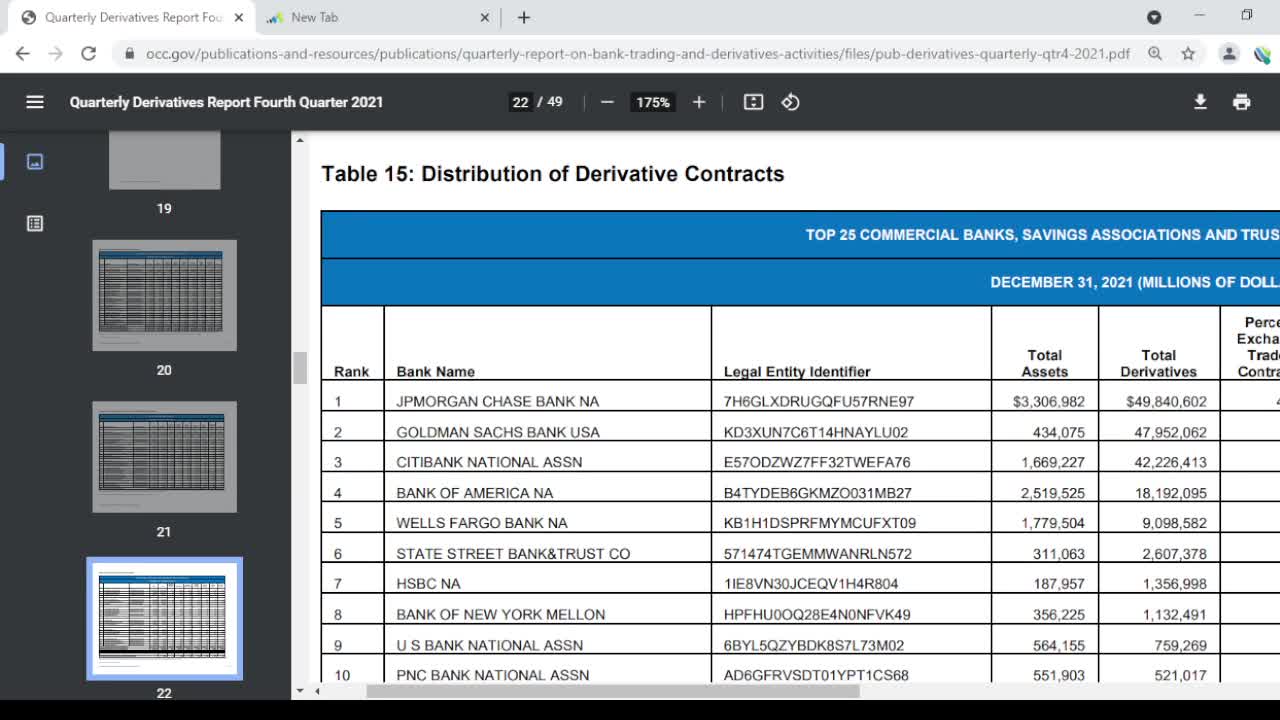Open page 20 thumbnail
This screenshot has height=720, width=1280.
tap(164, 295)
